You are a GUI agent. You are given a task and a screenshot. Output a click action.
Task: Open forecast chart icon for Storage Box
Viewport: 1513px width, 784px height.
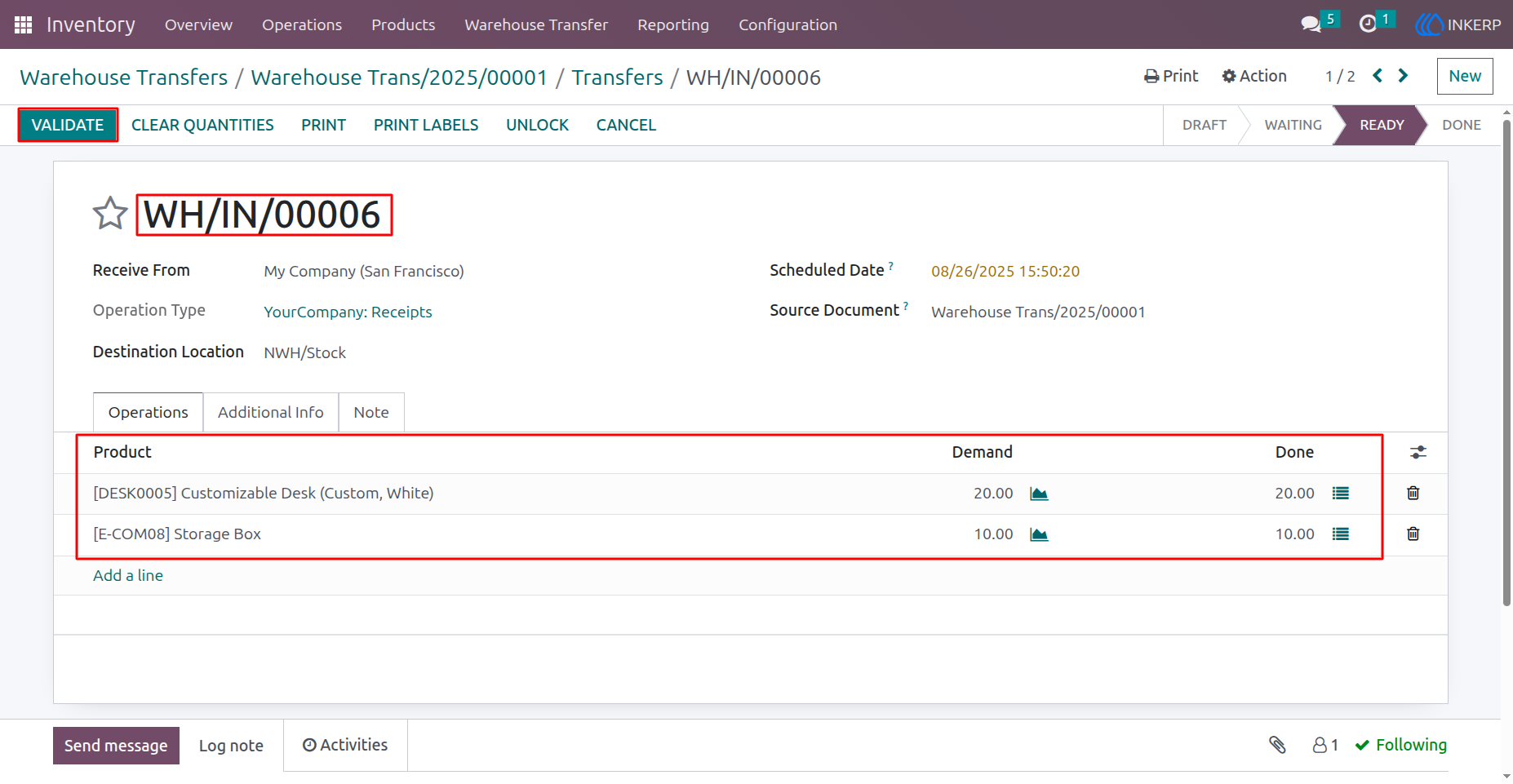tap(1039, 534)
